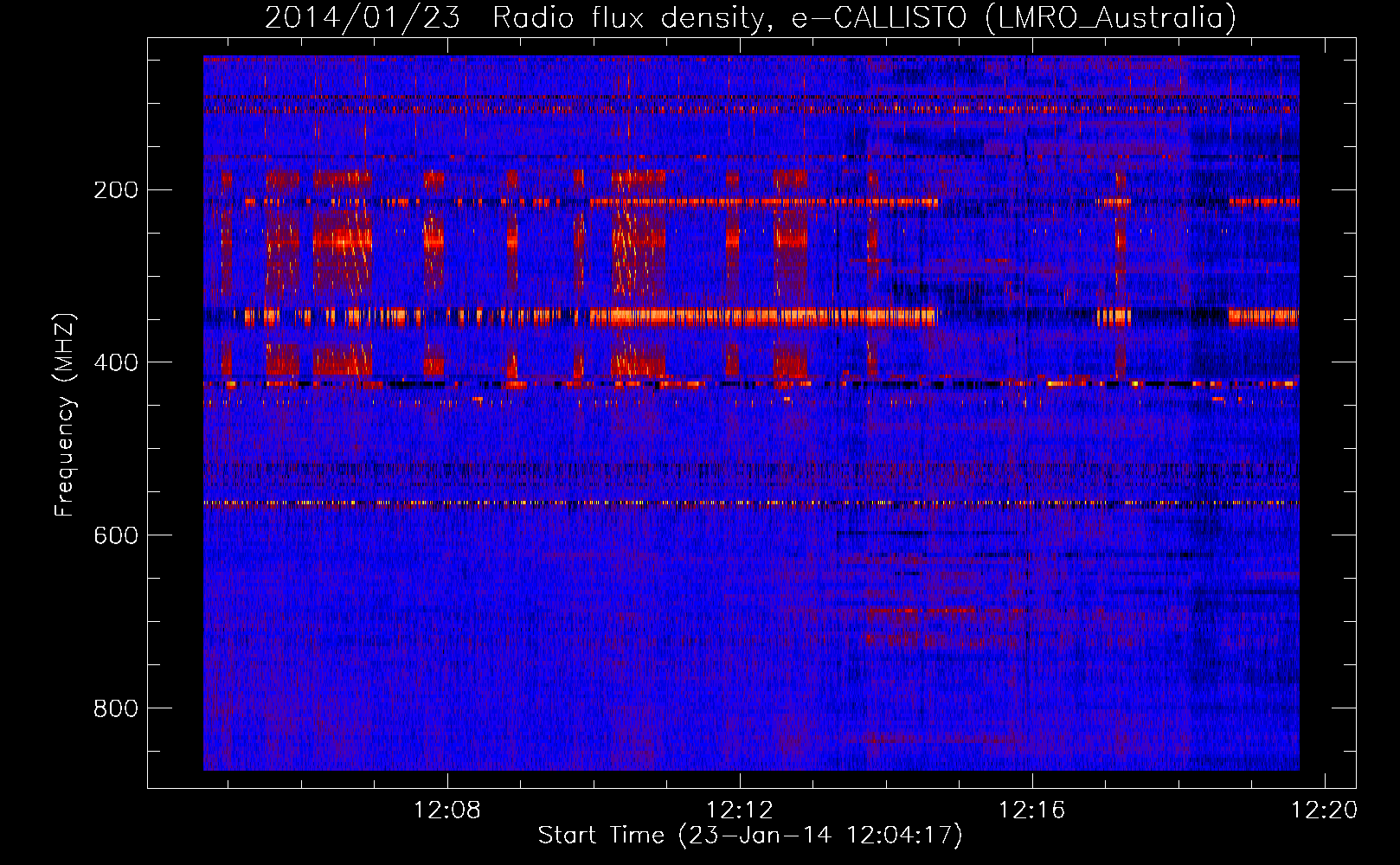1400x865 pixels.
Task: Select the 12:12 time tick label
Action: (x=740, y=811)
